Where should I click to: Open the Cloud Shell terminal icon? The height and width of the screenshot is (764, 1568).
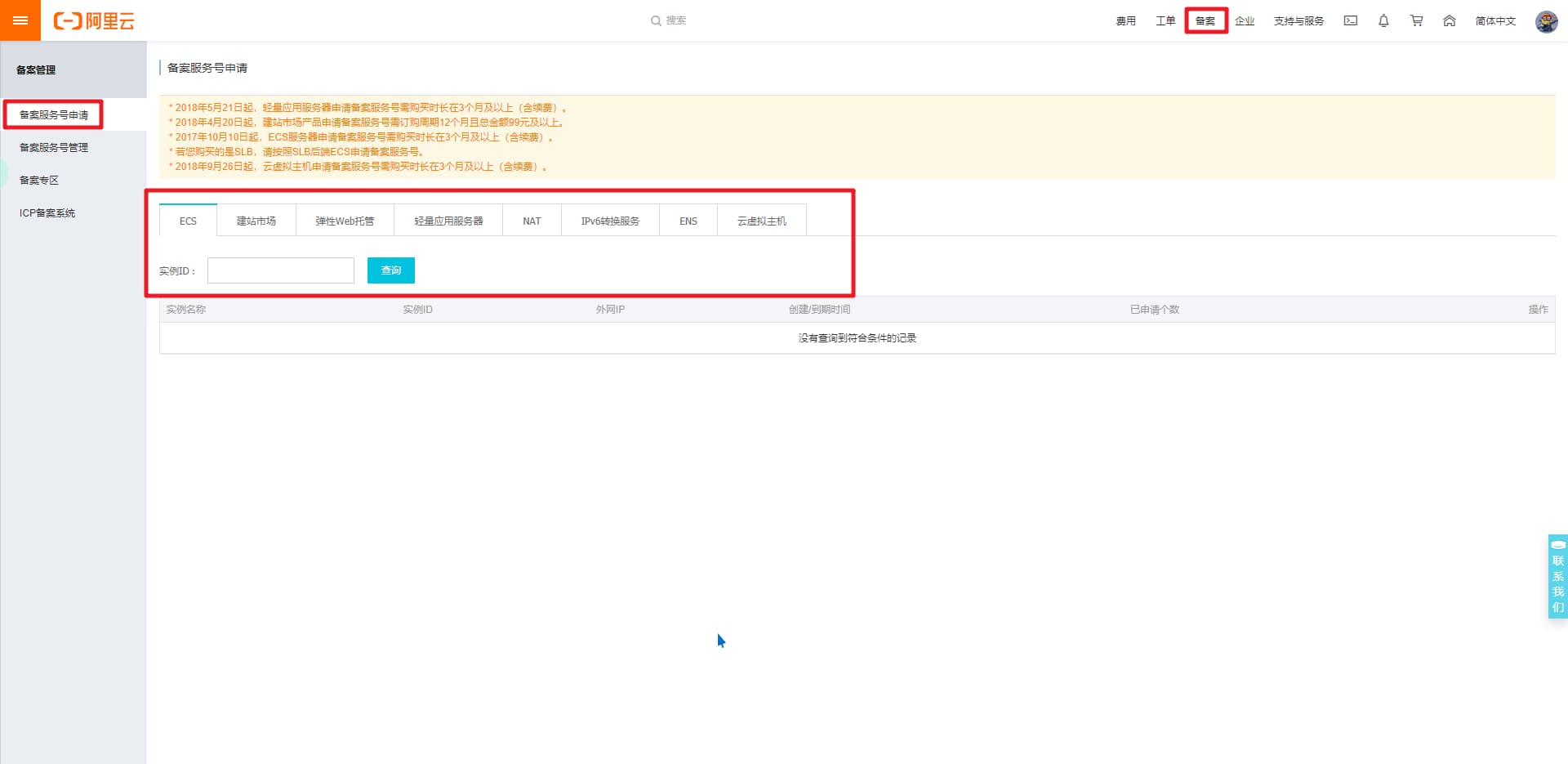pyautogui.click(x=1351, y=20)
